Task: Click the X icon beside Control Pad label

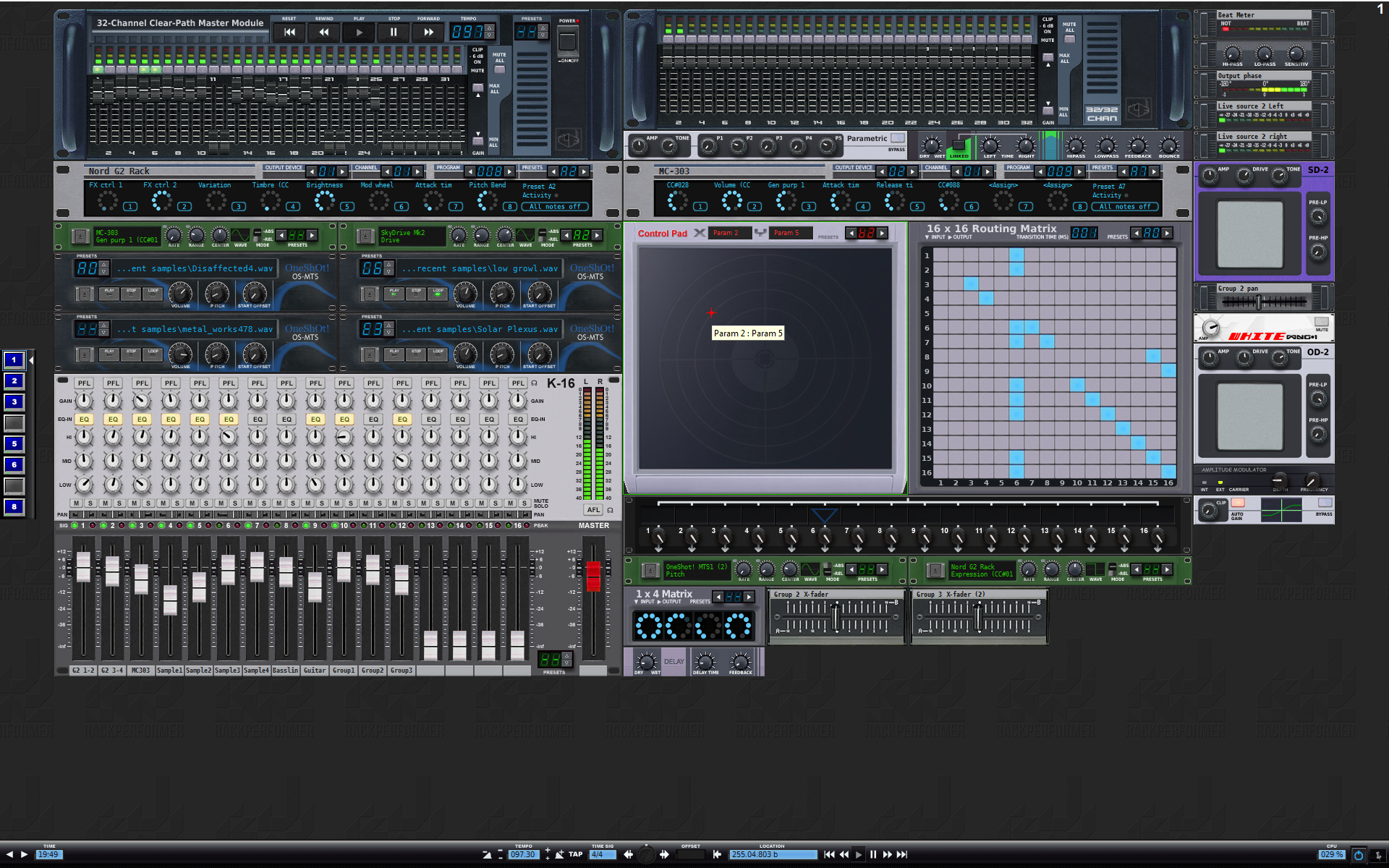Action: [699, 233]
